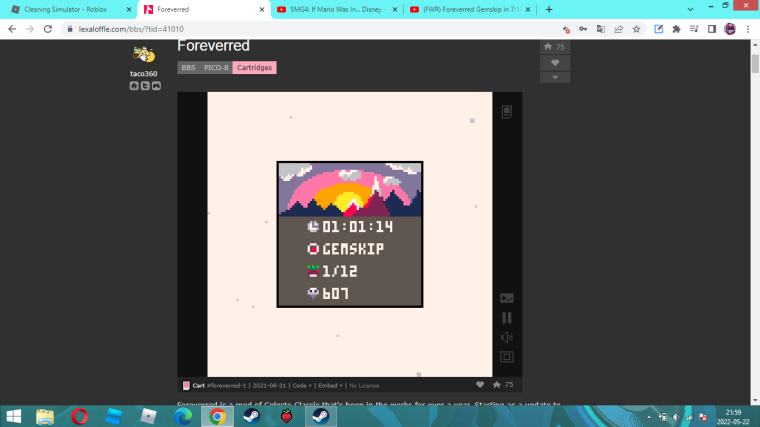Image resolution: width=760 pixels, height=427 pixels.
Task: Go to the PICO-8 section tab
Action: pyautogui.click(x=216, y=67)
